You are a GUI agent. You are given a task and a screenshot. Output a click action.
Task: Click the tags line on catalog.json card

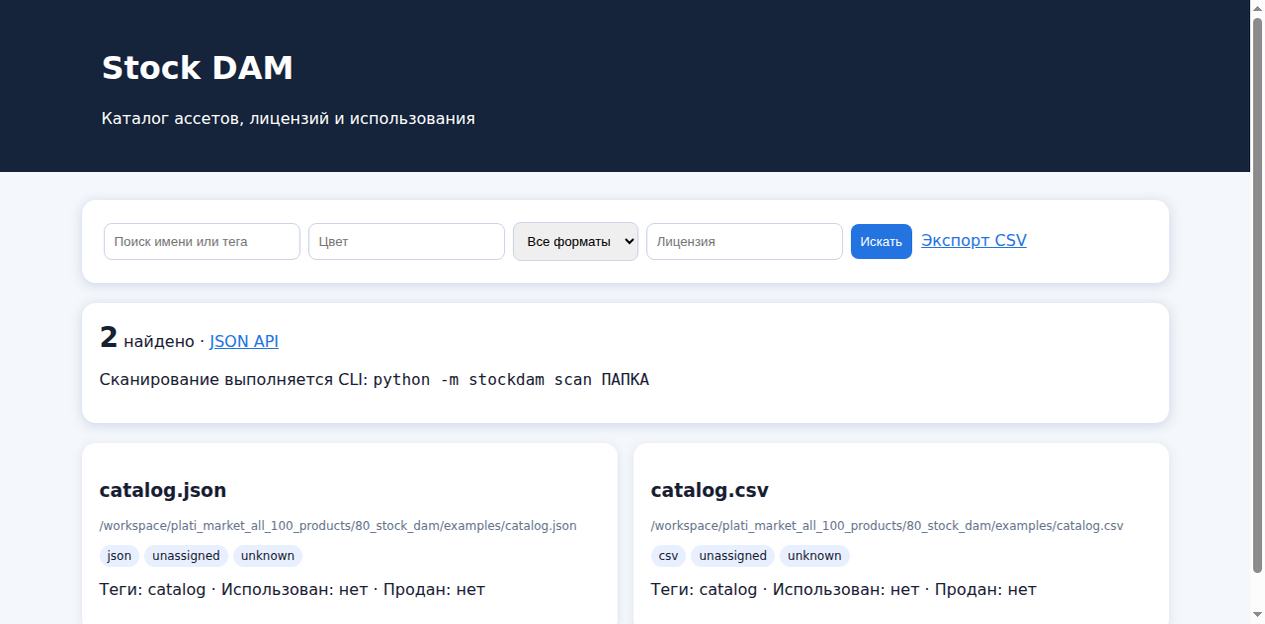point(292,589)
